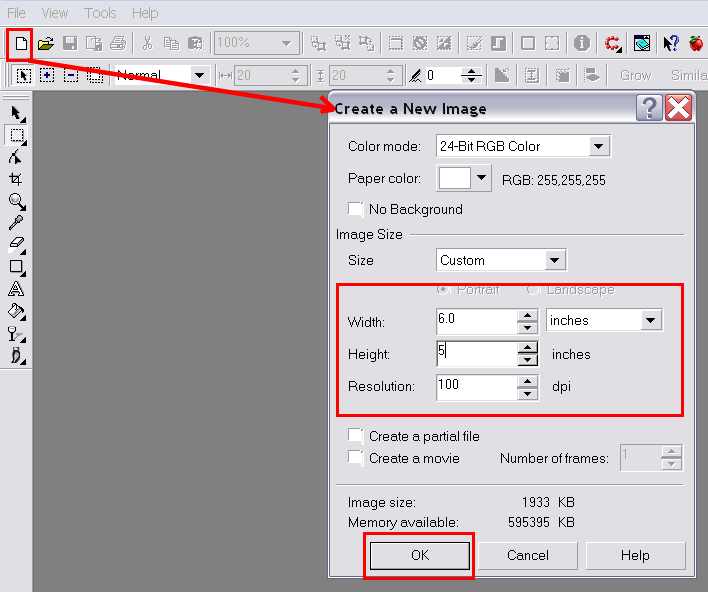Screen dimensions: 708x592
Task: Select the Crop tool
Action: [16, 179]
